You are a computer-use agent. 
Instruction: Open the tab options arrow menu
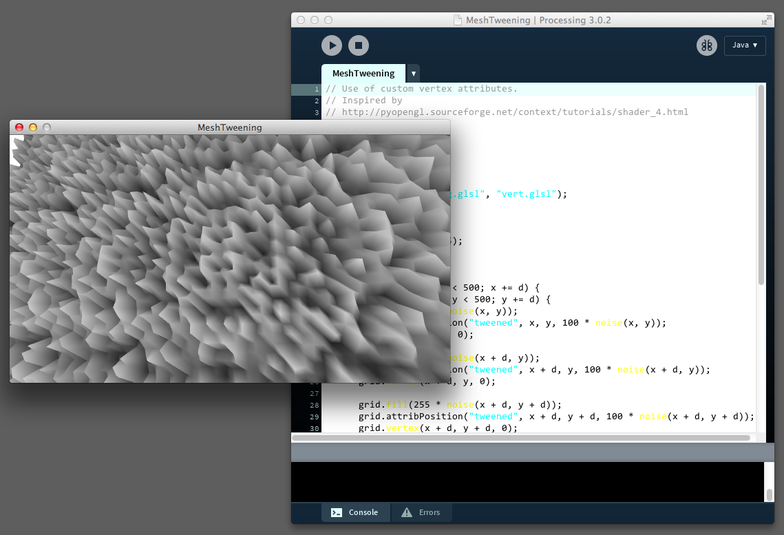413,73
